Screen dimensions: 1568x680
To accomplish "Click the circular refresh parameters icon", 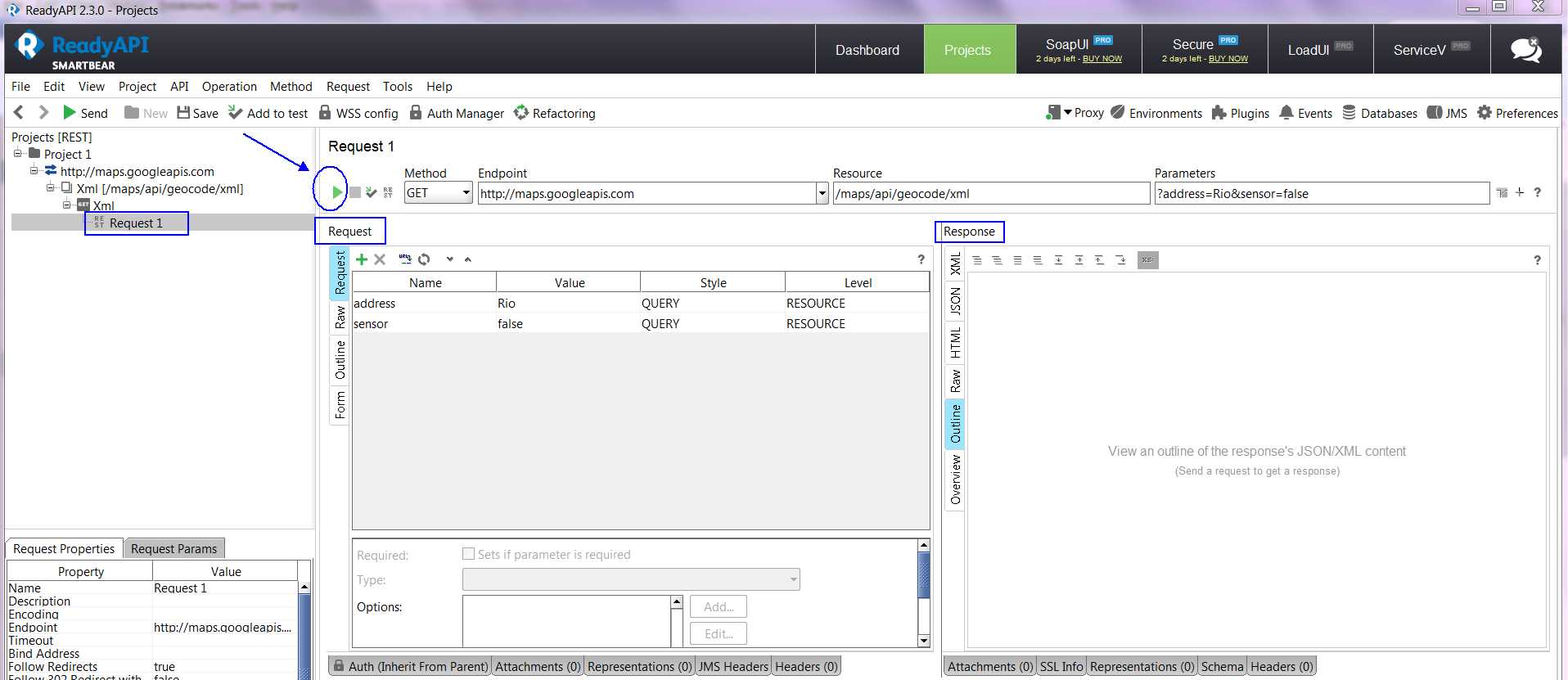I will click(x=424, y=259).
